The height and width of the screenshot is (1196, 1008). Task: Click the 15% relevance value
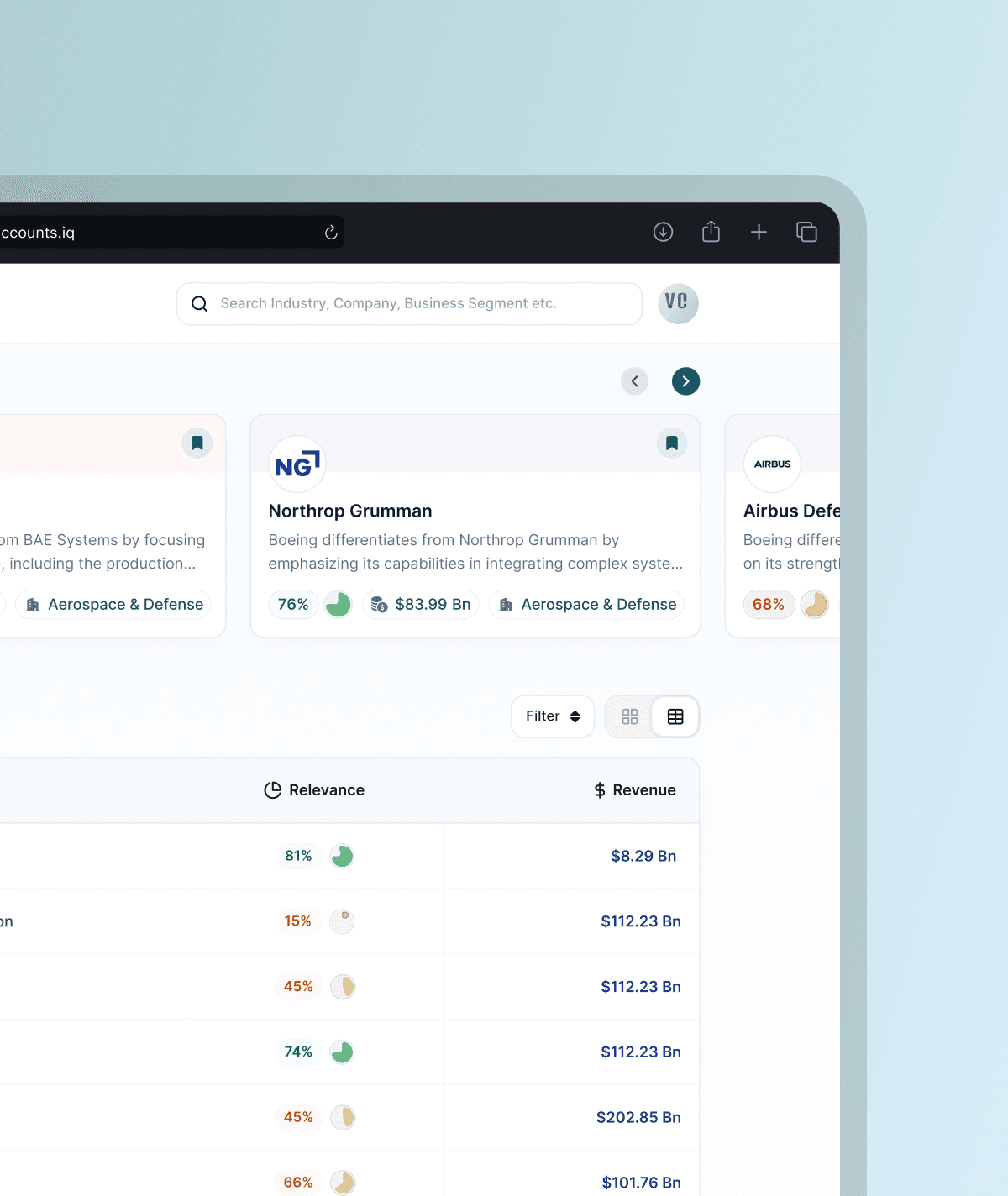pyautogui.click(x=297, y=921)
